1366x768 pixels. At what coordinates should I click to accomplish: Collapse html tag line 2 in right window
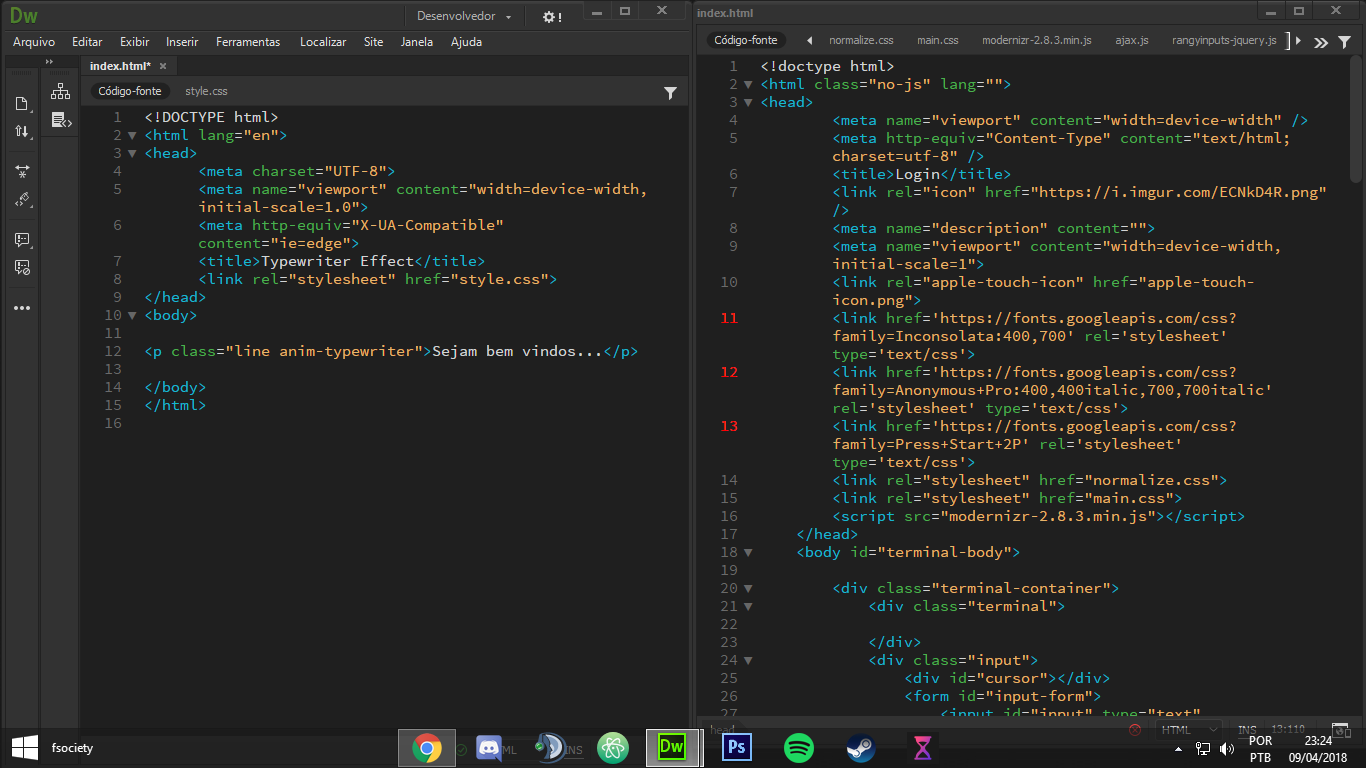tap(748, 84)
